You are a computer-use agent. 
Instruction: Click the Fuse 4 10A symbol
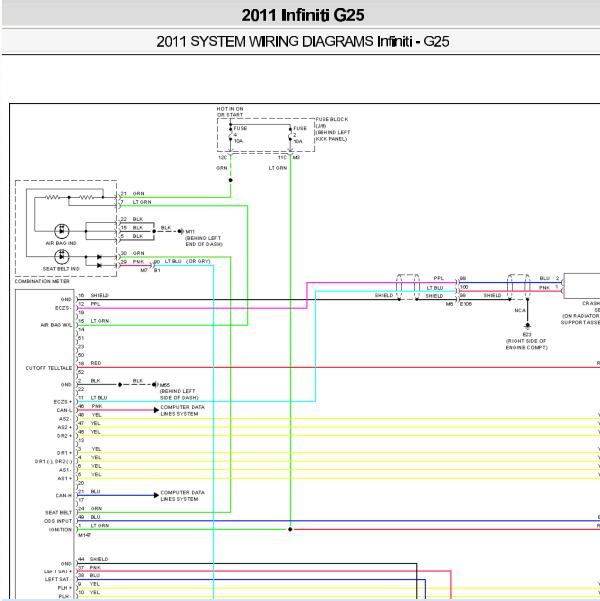point(231,135)
